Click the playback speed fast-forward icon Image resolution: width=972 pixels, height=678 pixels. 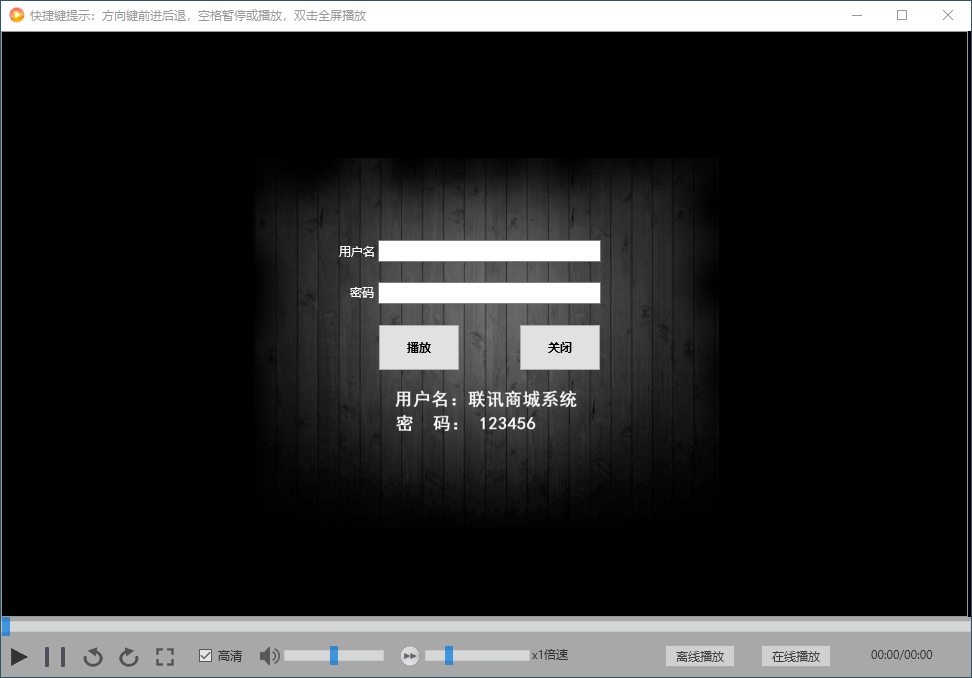tap(410, 656)
